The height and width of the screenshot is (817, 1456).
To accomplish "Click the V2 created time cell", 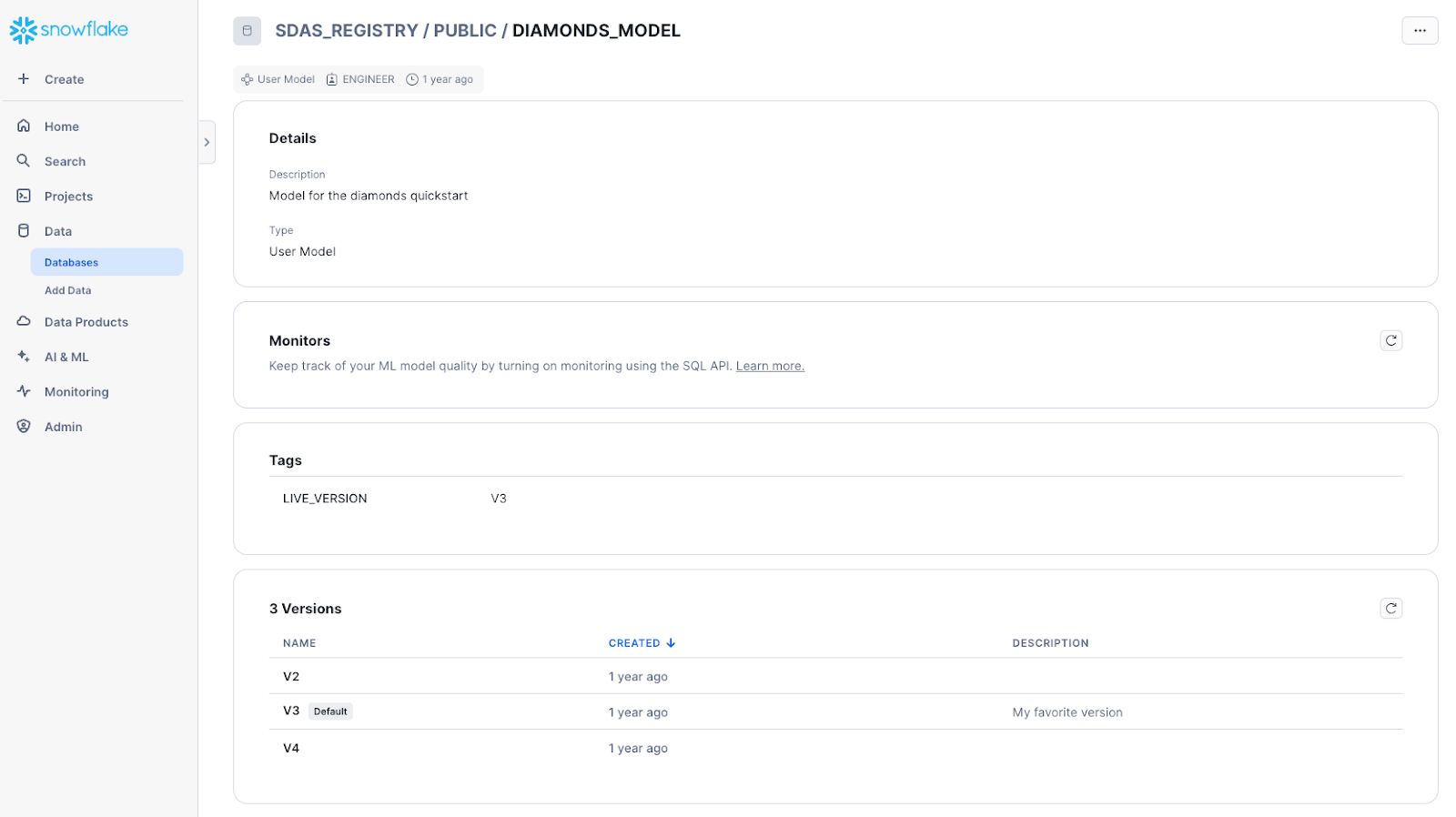I will tap(638, 677).
